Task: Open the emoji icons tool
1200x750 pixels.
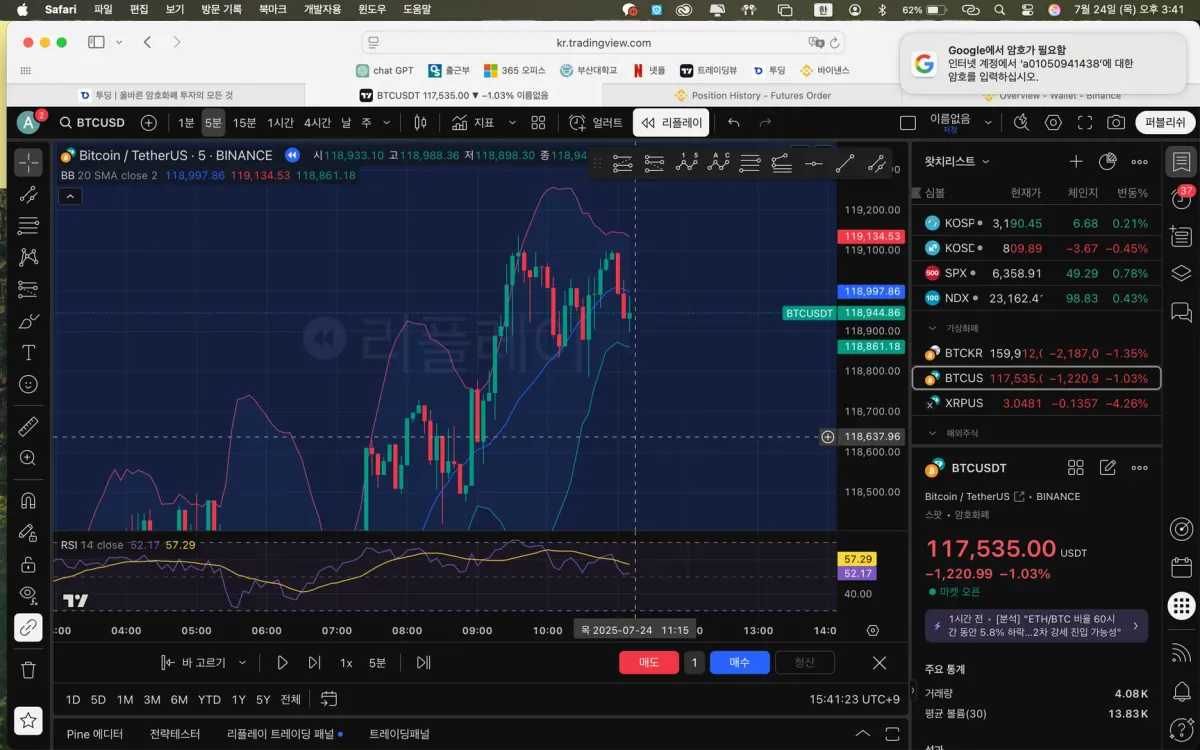Action: [28, 384]
